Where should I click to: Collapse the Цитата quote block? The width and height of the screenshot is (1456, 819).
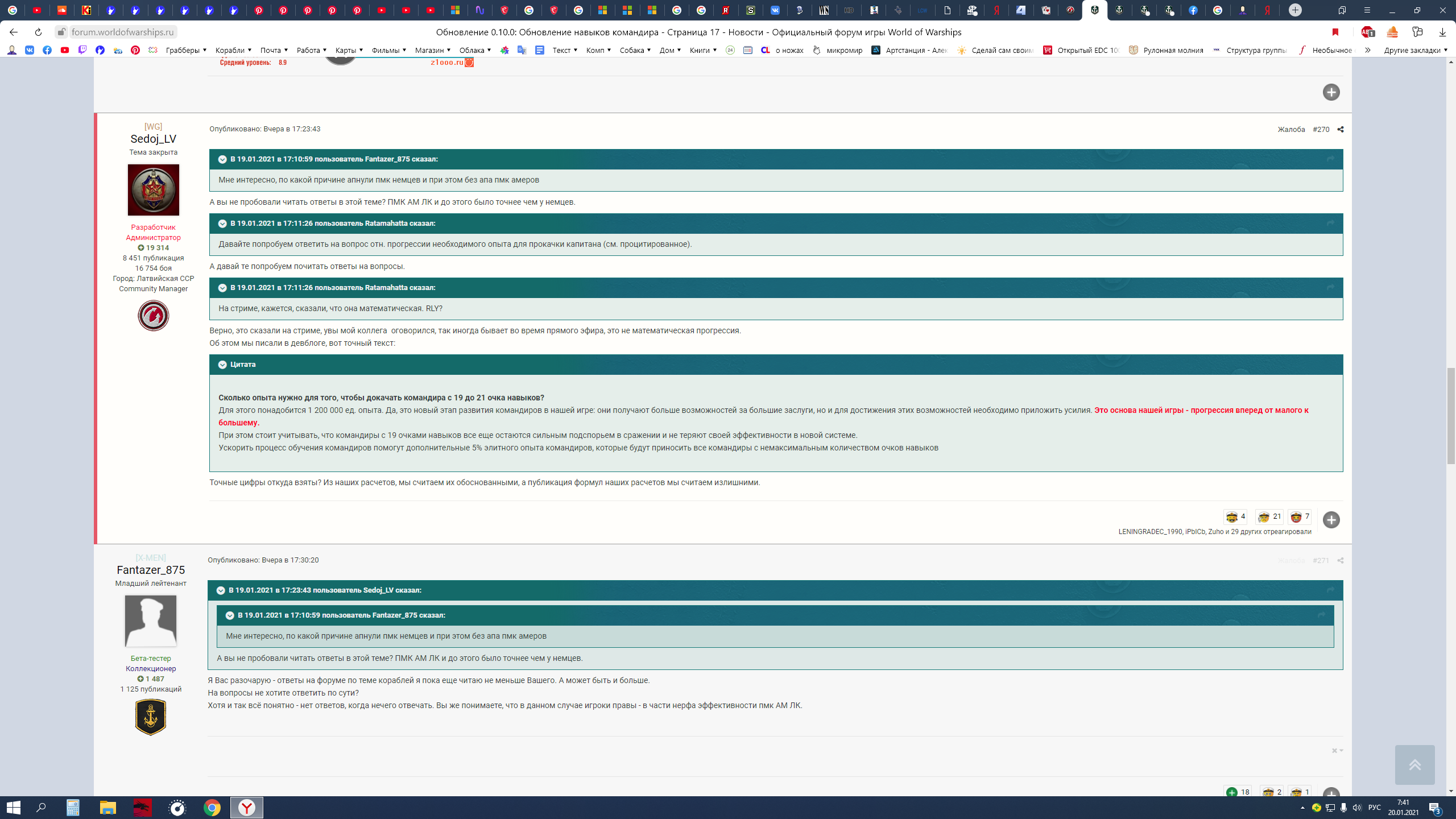pos(222,365)
